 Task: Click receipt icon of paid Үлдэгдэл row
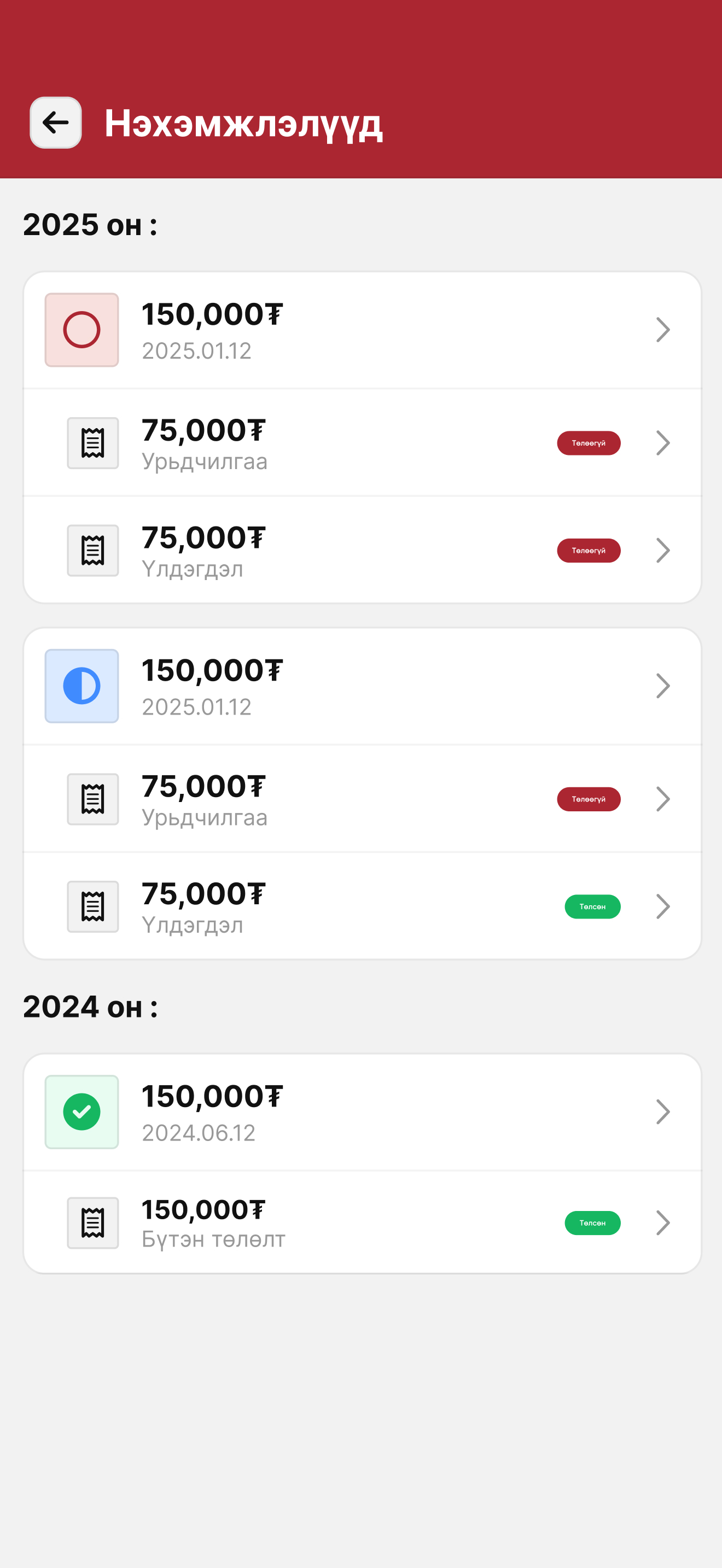click(x=92, y=906)
